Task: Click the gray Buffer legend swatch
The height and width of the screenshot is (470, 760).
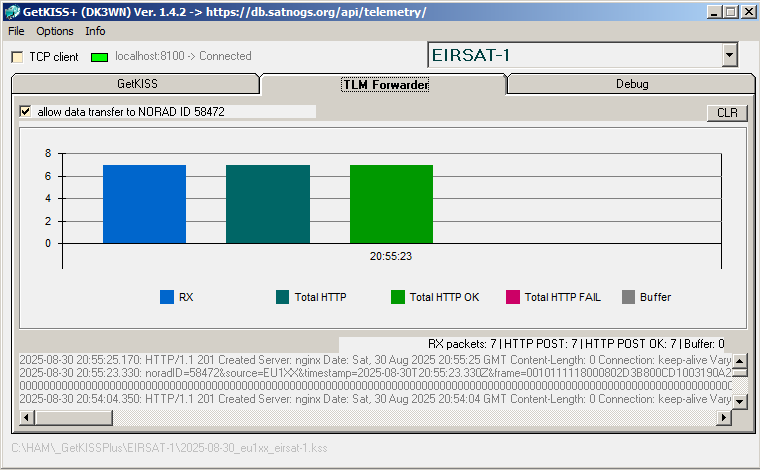Action: [628, 297]
